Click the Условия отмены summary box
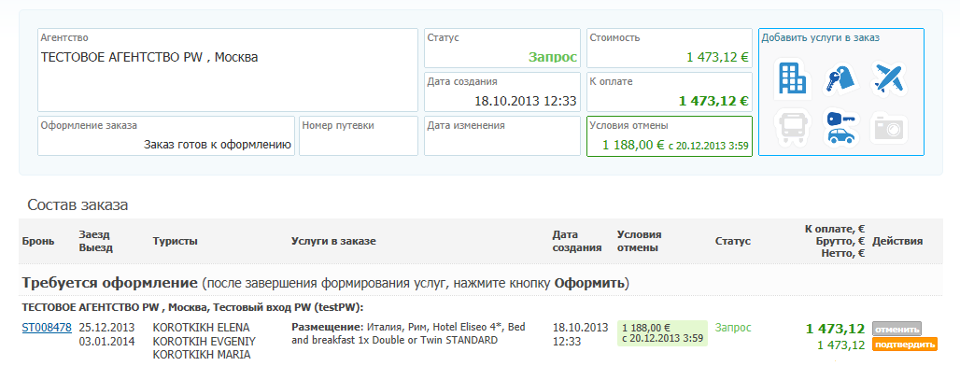Screen dimensions: 960x366 tap(669, 136)
